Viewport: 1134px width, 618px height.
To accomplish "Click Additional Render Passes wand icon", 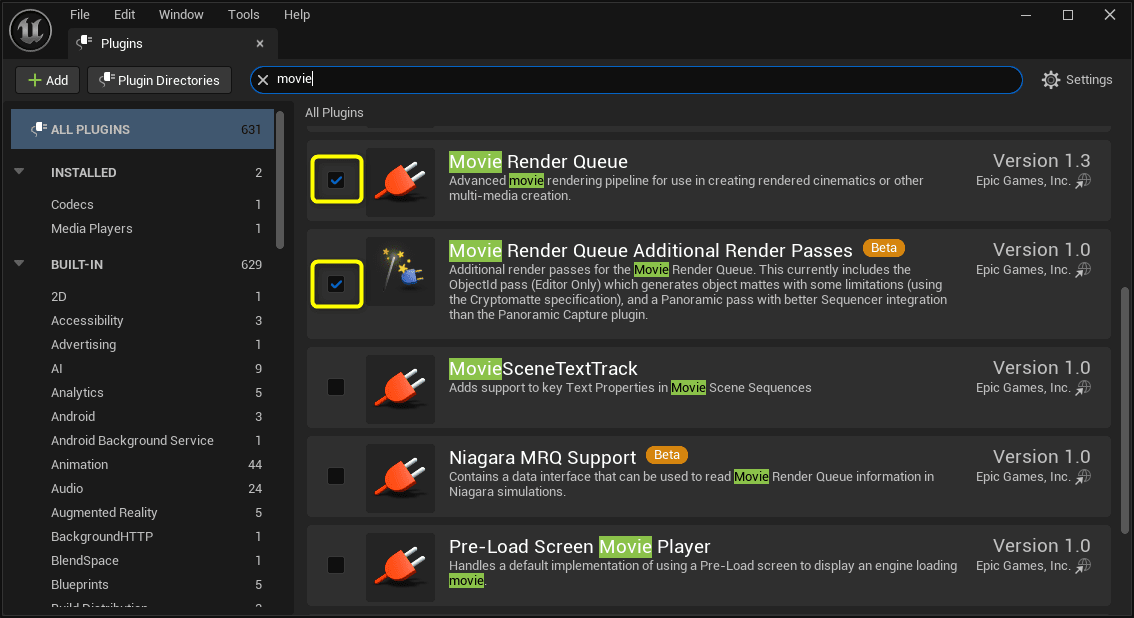I will point(400,271).
